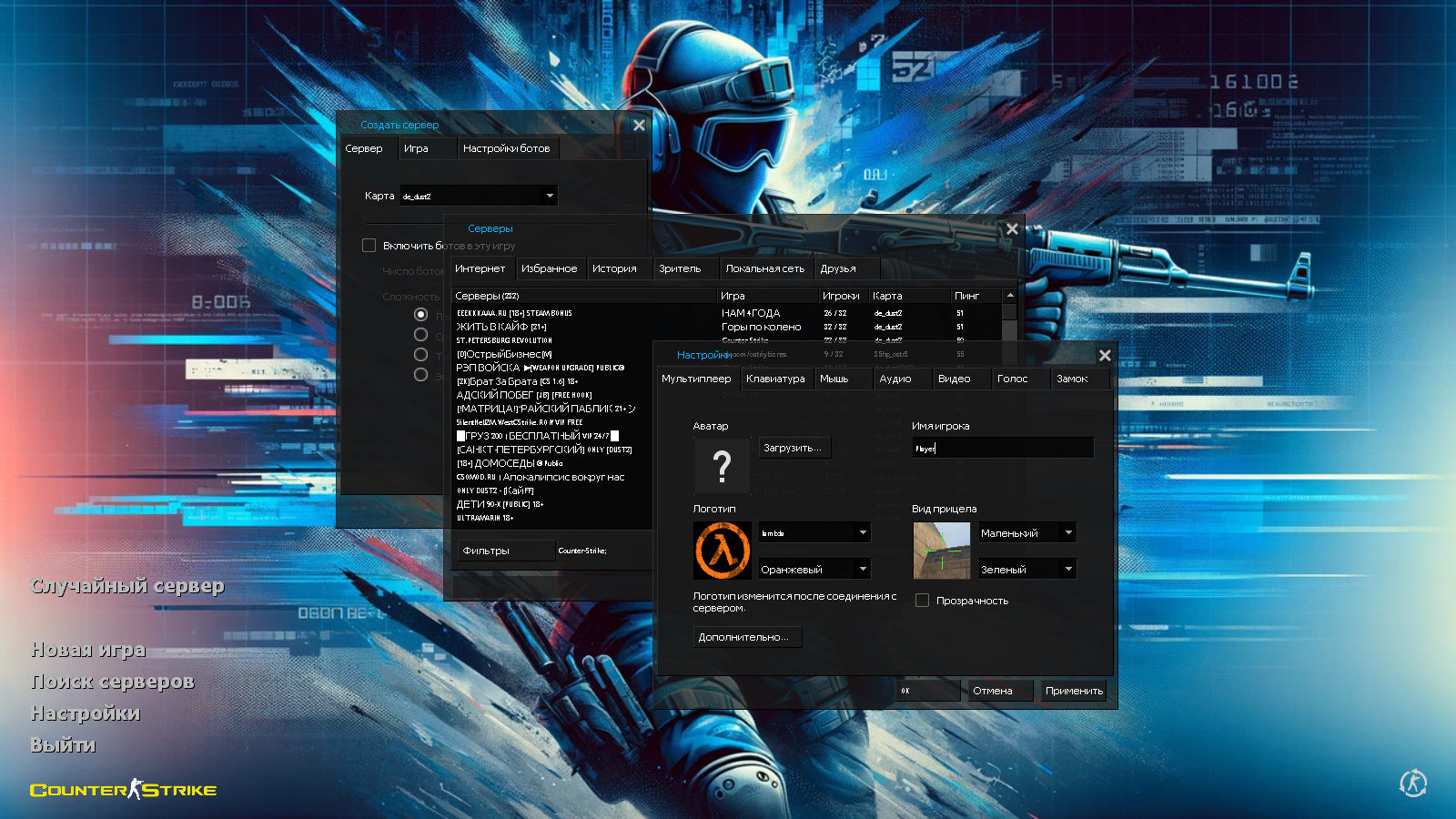Click the orange lambda logo preview
Screen dimensions: 1456x819
(x=723, y=551)
